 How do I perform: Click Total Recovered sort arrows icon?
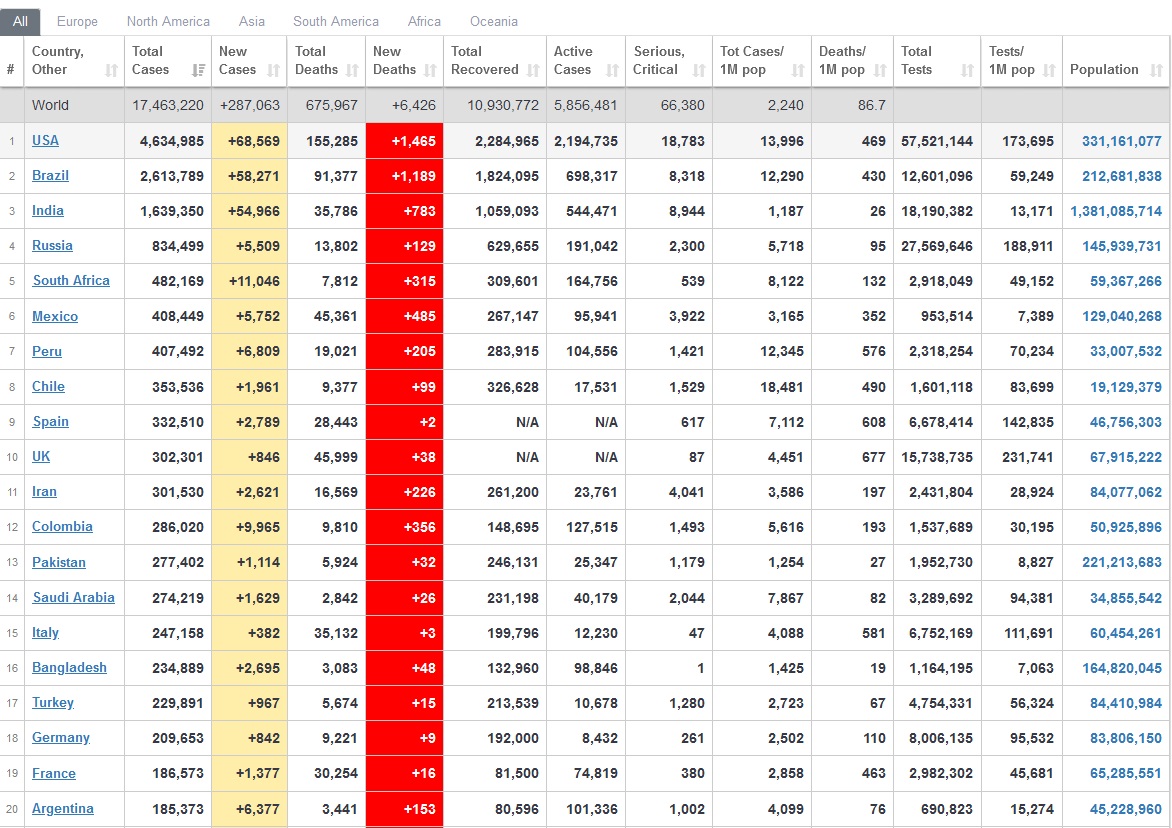[x=533, y=70]
